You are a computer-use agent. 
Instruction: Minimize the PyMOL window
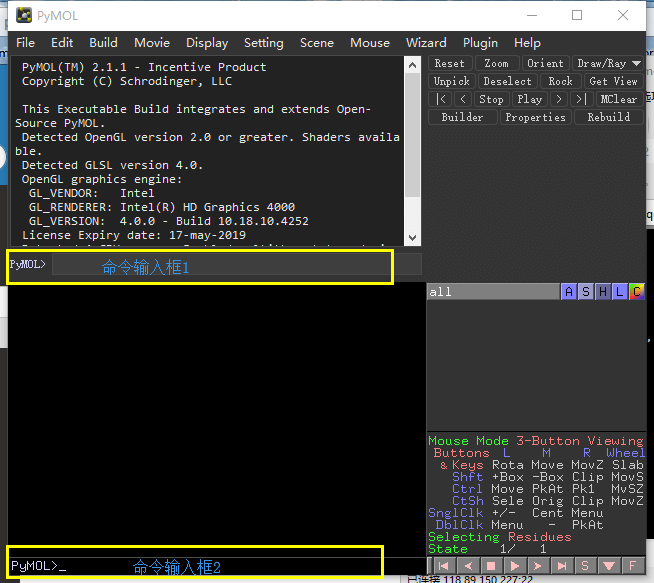coord(532,15)
